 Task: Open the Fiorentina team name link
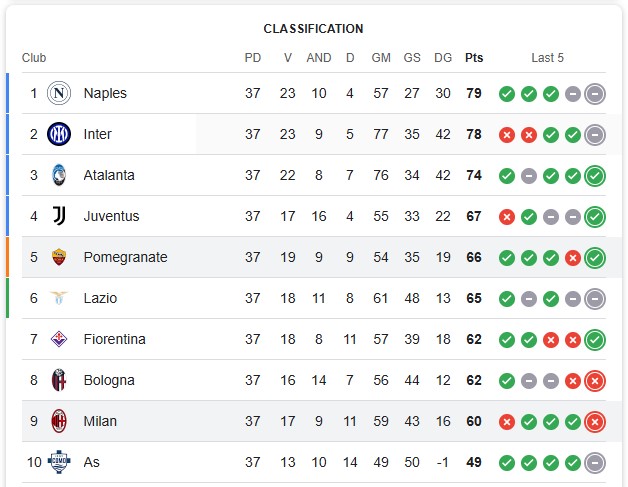tap(115, 339)
